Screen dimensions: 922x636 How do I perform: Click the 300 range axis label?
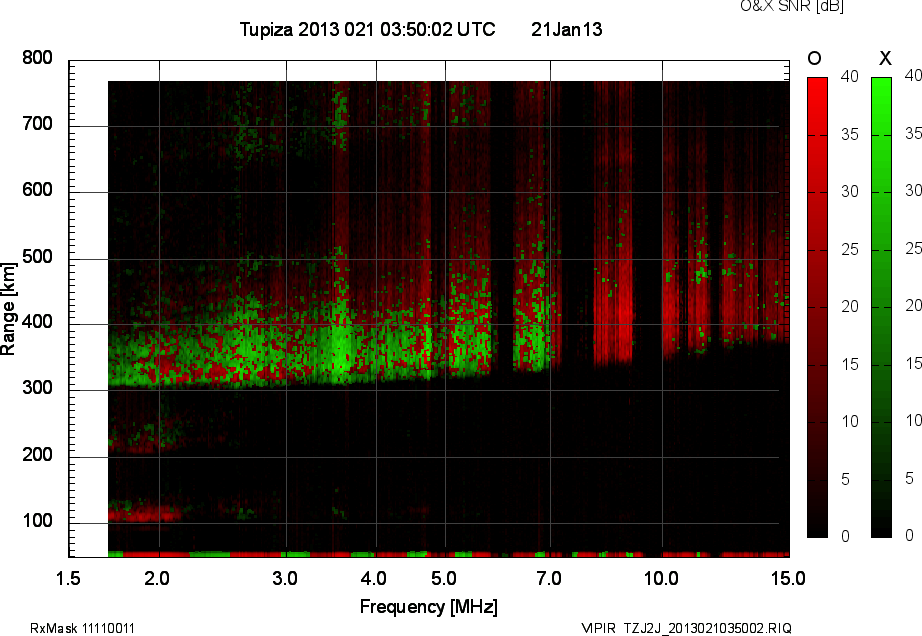point(38,388)
